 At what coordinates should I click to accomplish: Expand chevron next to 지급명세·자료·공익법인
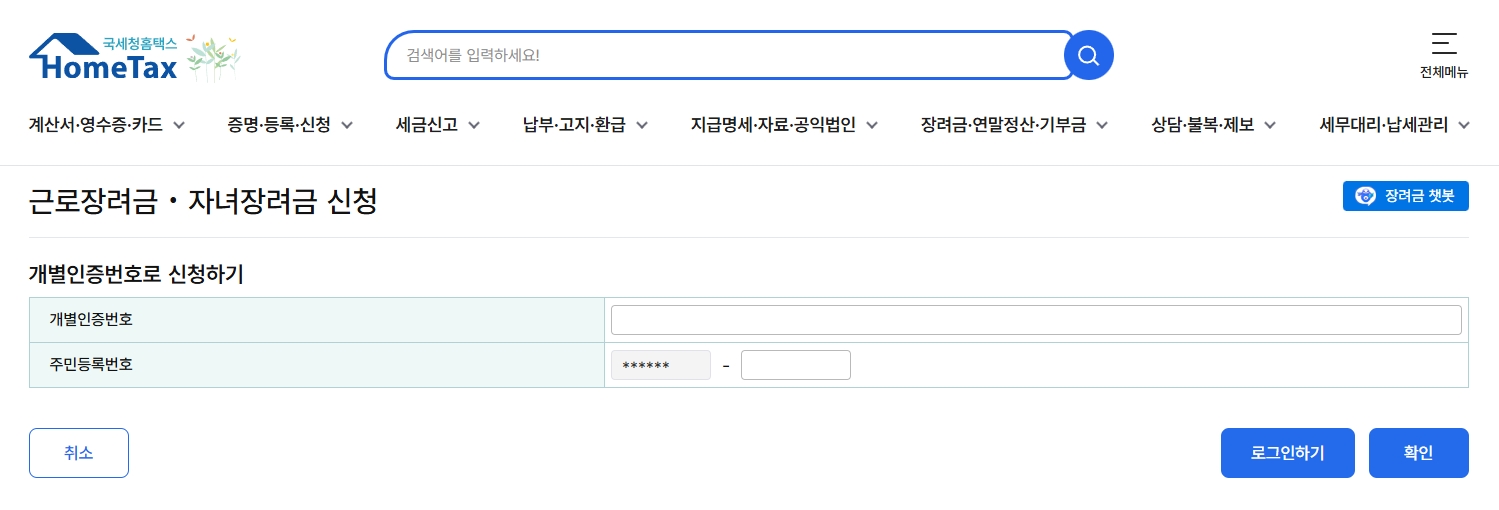click(x=872, y=126)
